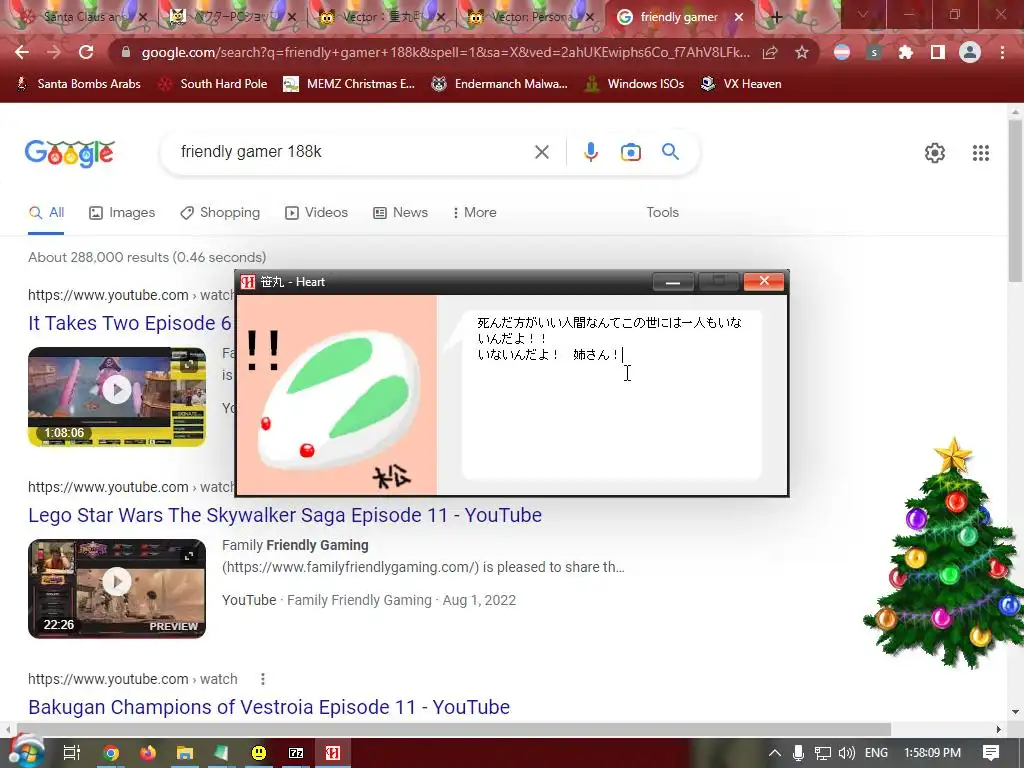Open Task View on taskbar
This screenshot has width=1024, height=768.
pyautogui.click(x=71, y=753)
